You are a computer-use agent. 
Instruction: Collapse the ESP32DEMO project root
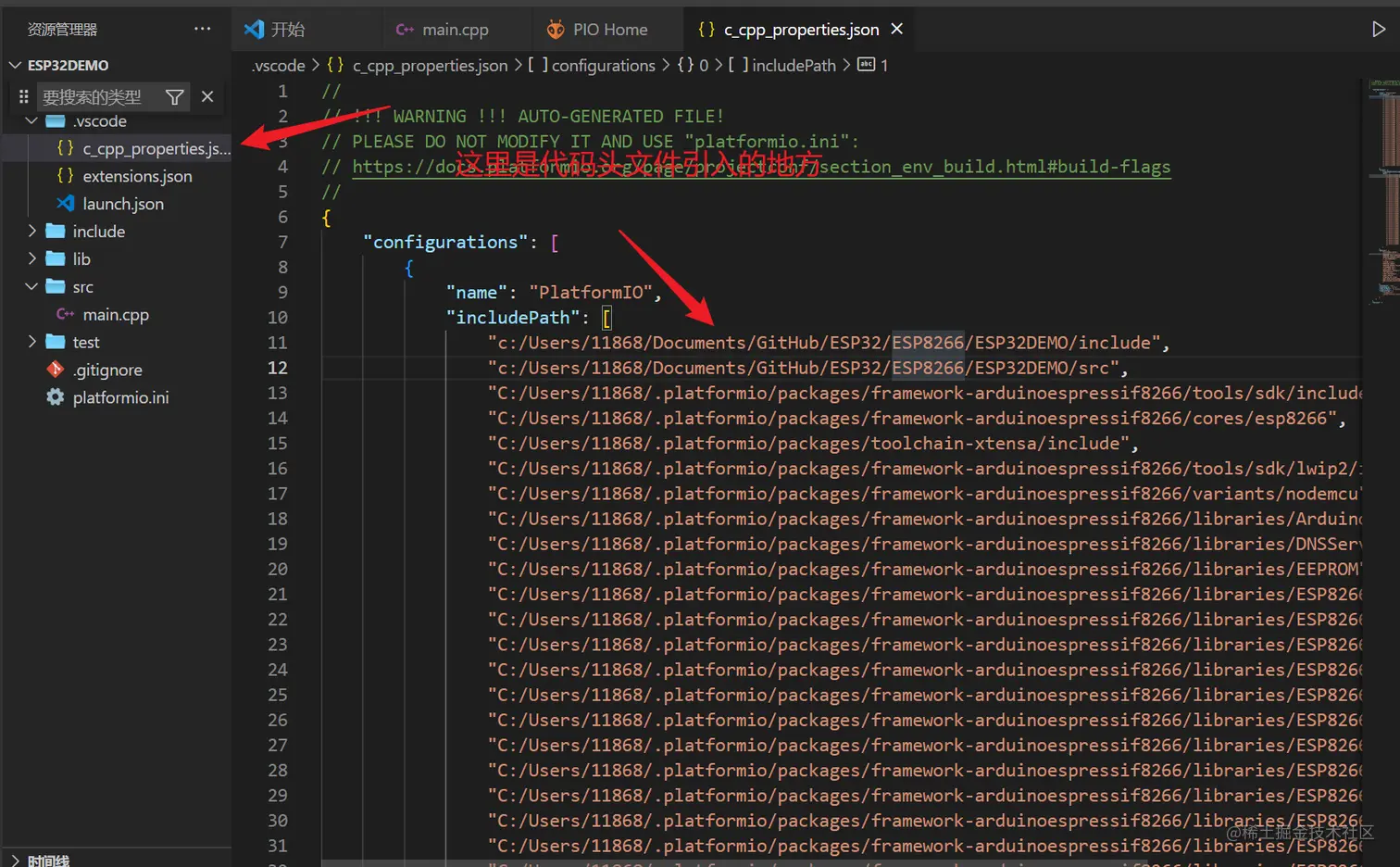15,65
